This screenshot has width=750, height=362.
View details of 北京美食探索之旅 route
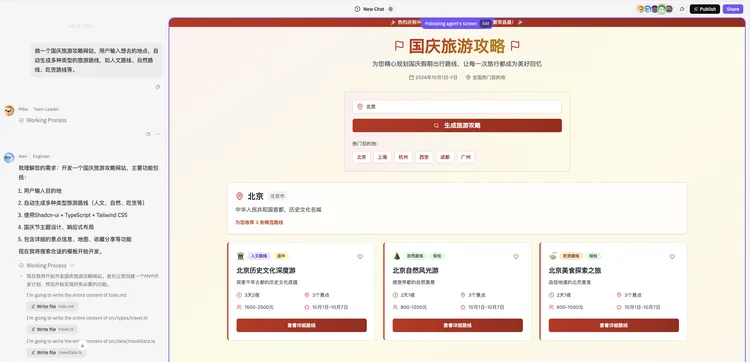614,325
